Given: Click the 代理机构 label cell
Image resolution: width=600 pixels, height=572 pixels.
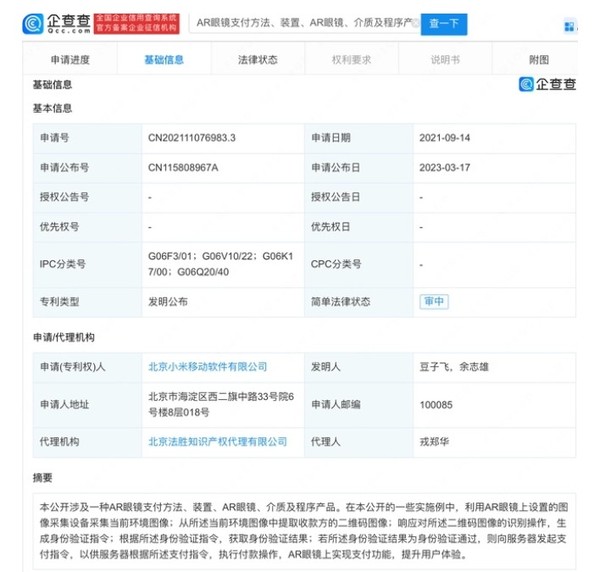Looking at the screenshot, I should coord(87,442).
